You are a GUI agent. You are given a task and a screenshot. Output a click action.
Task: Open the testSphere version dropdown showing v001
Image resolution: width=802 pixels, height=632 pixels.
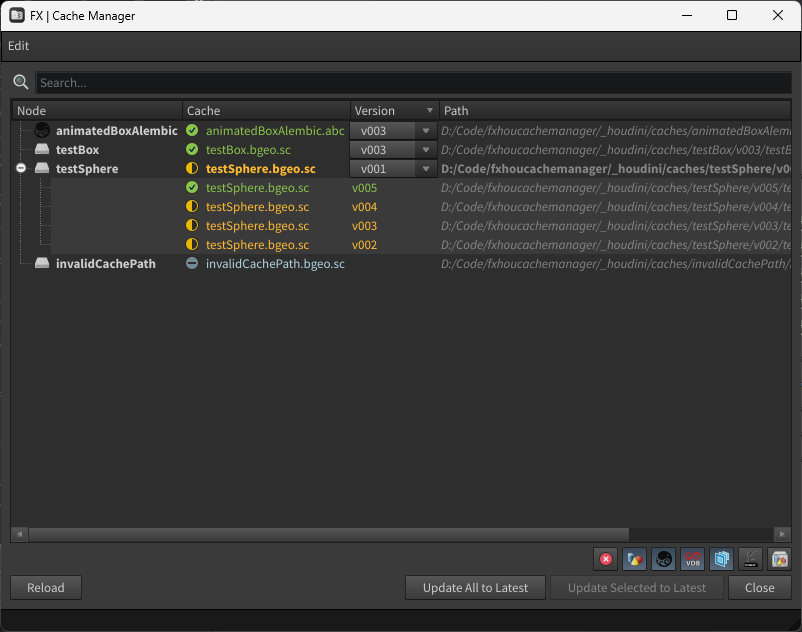(x=392, y=169)
